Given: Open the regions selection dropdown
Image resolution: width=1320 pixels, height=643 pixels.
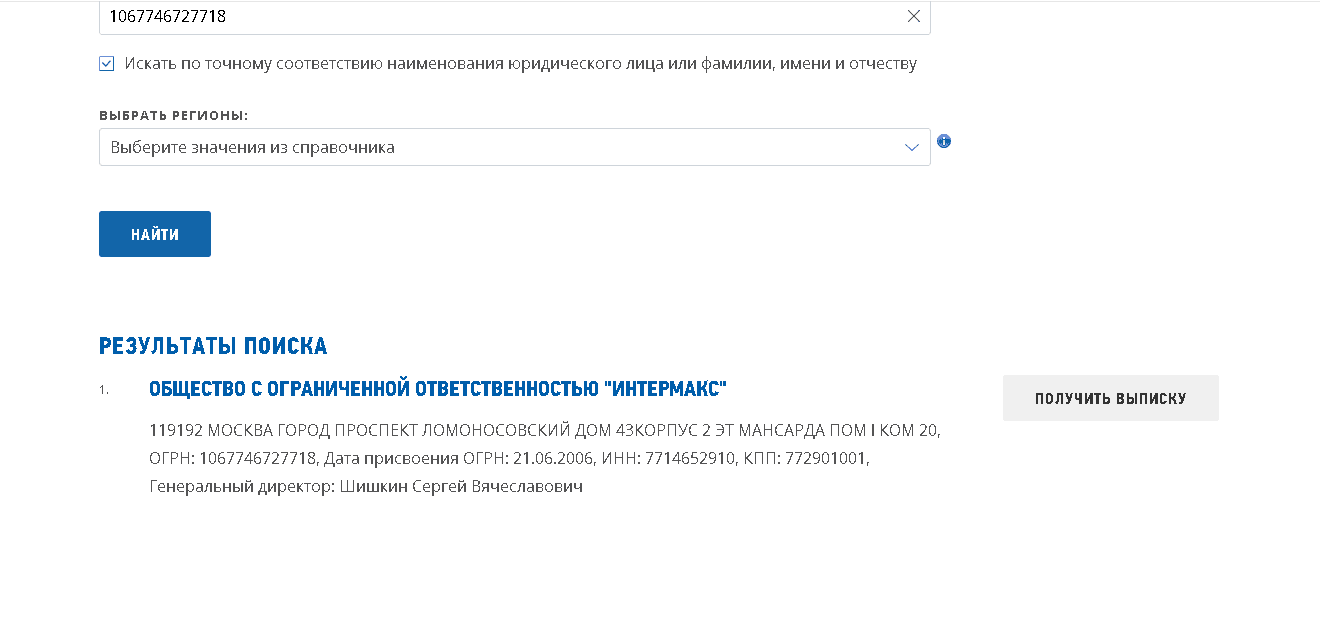Looking at the screenshot, I should coord(514,147).
